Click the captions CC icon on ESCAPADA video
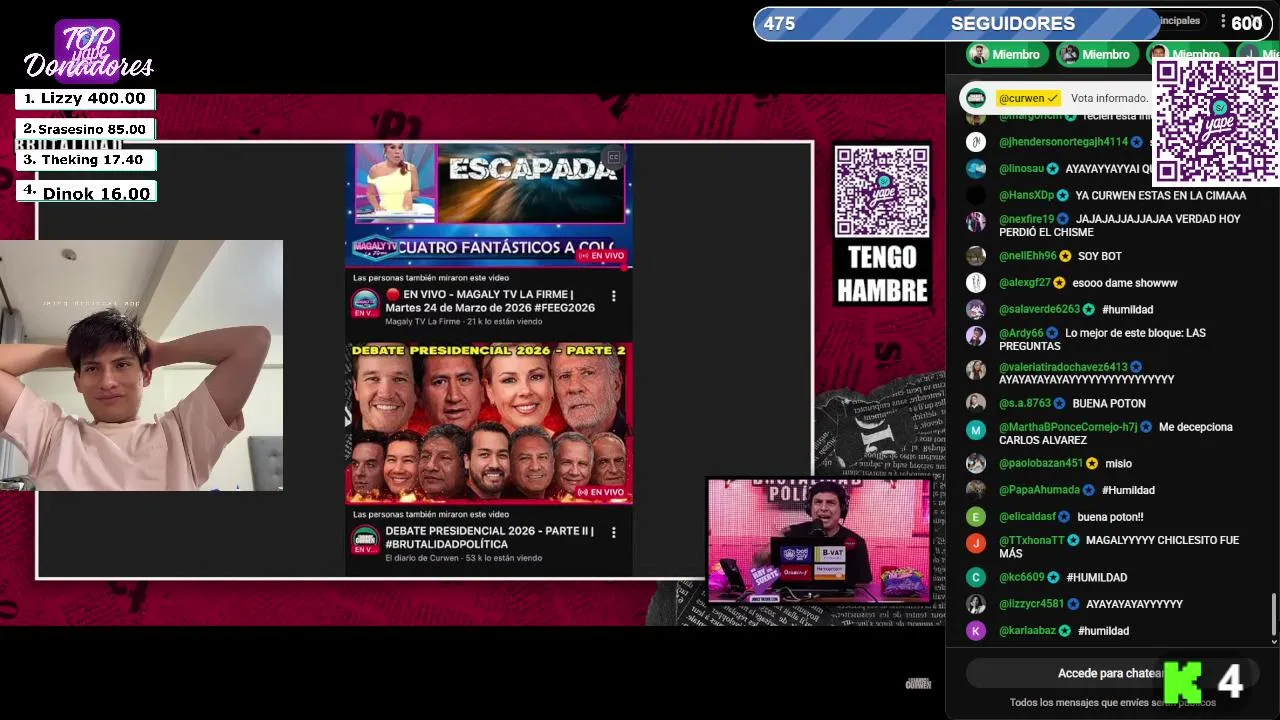 (x=614, y=157)
